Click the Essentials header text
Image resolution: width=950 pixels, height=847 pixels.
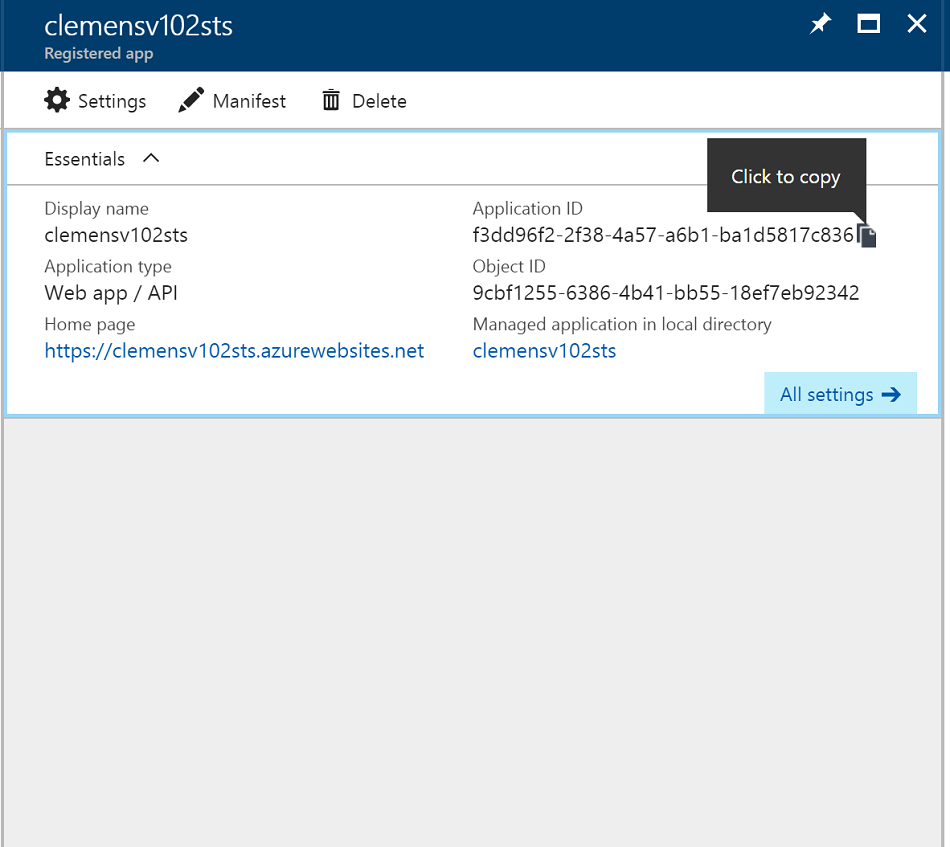coord(85,159)
